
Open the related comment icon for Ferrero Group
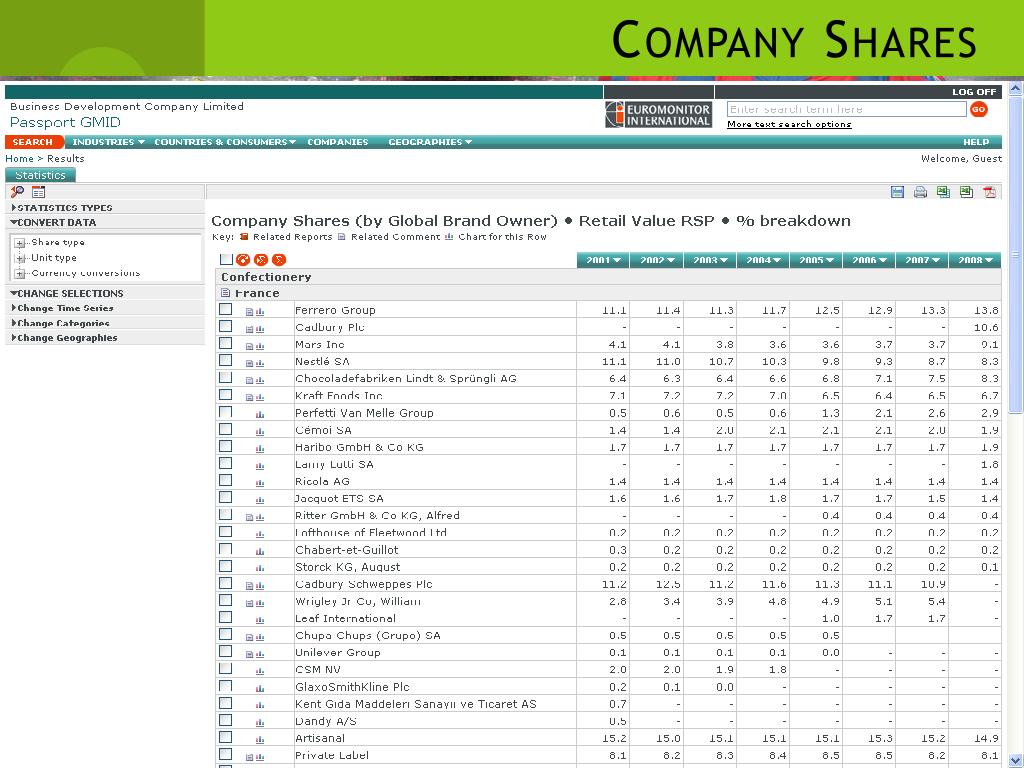point(249,312)
